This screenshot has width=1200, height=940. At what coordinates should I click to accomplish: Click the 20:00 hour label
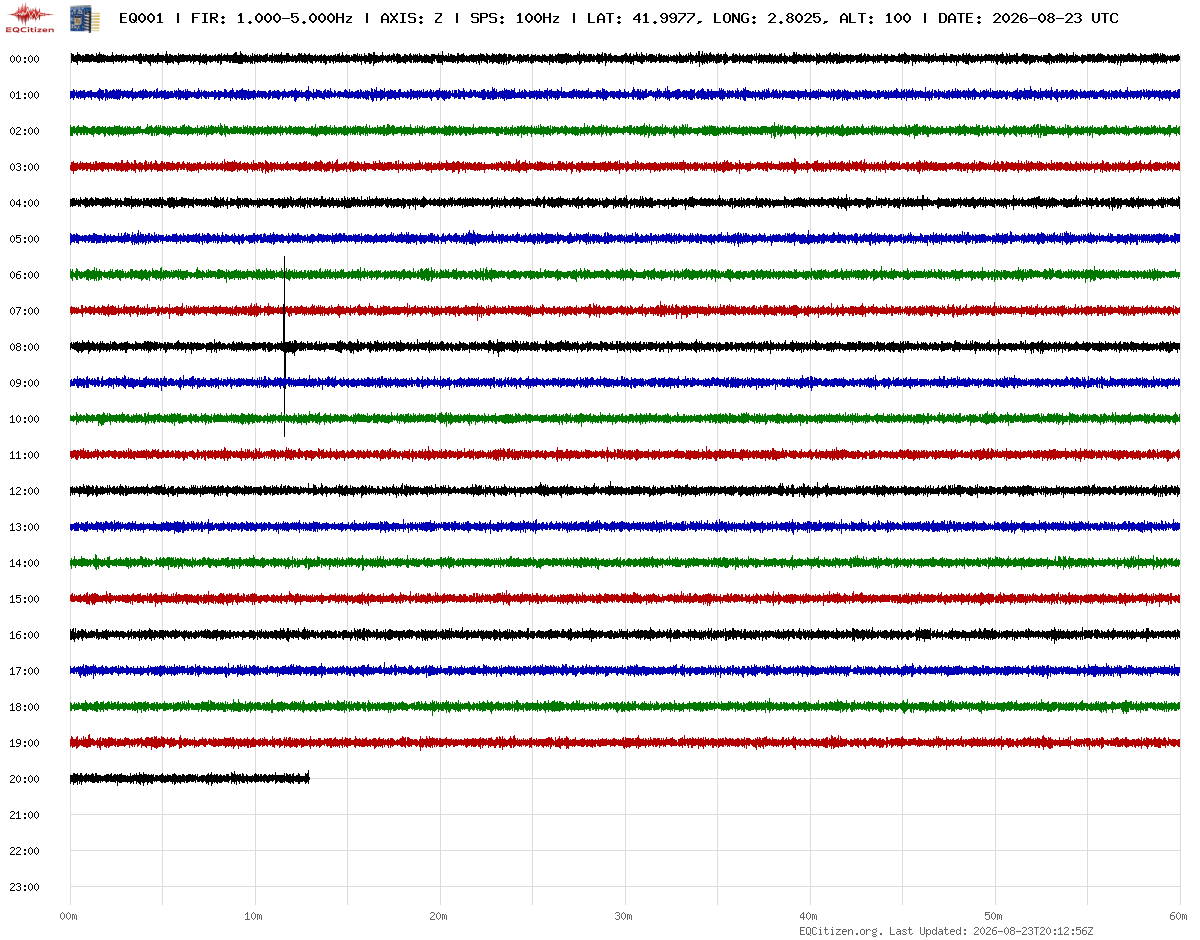click(x=24, y=779)
